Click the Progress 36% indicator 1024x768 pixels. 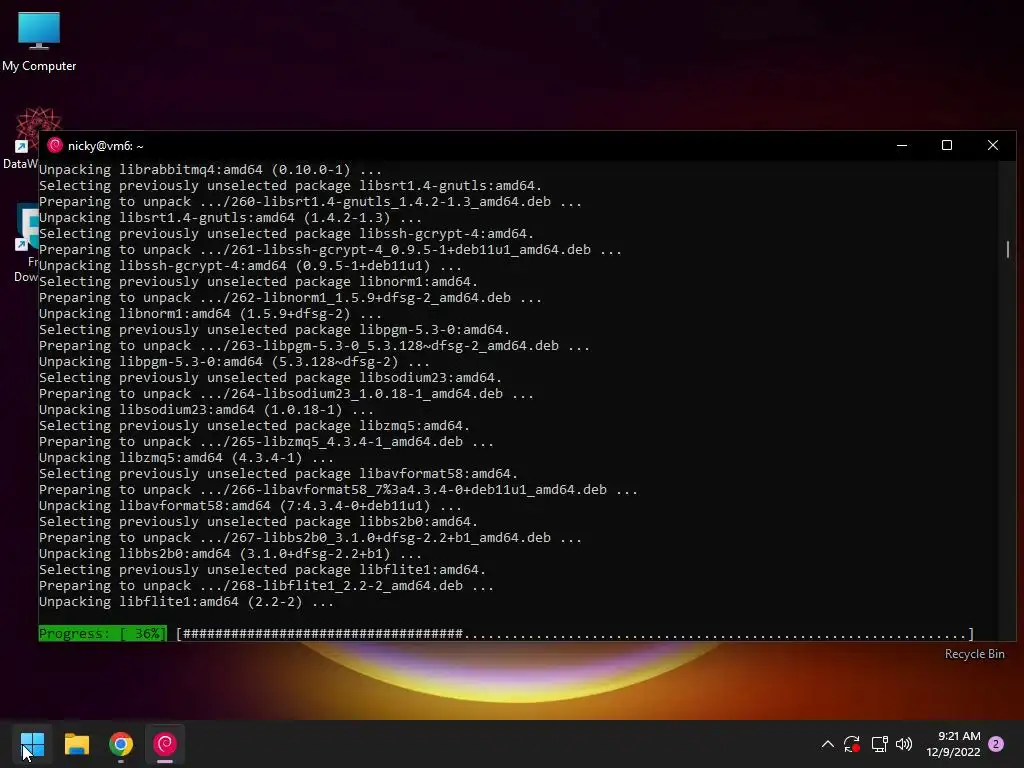pos(103,633)
